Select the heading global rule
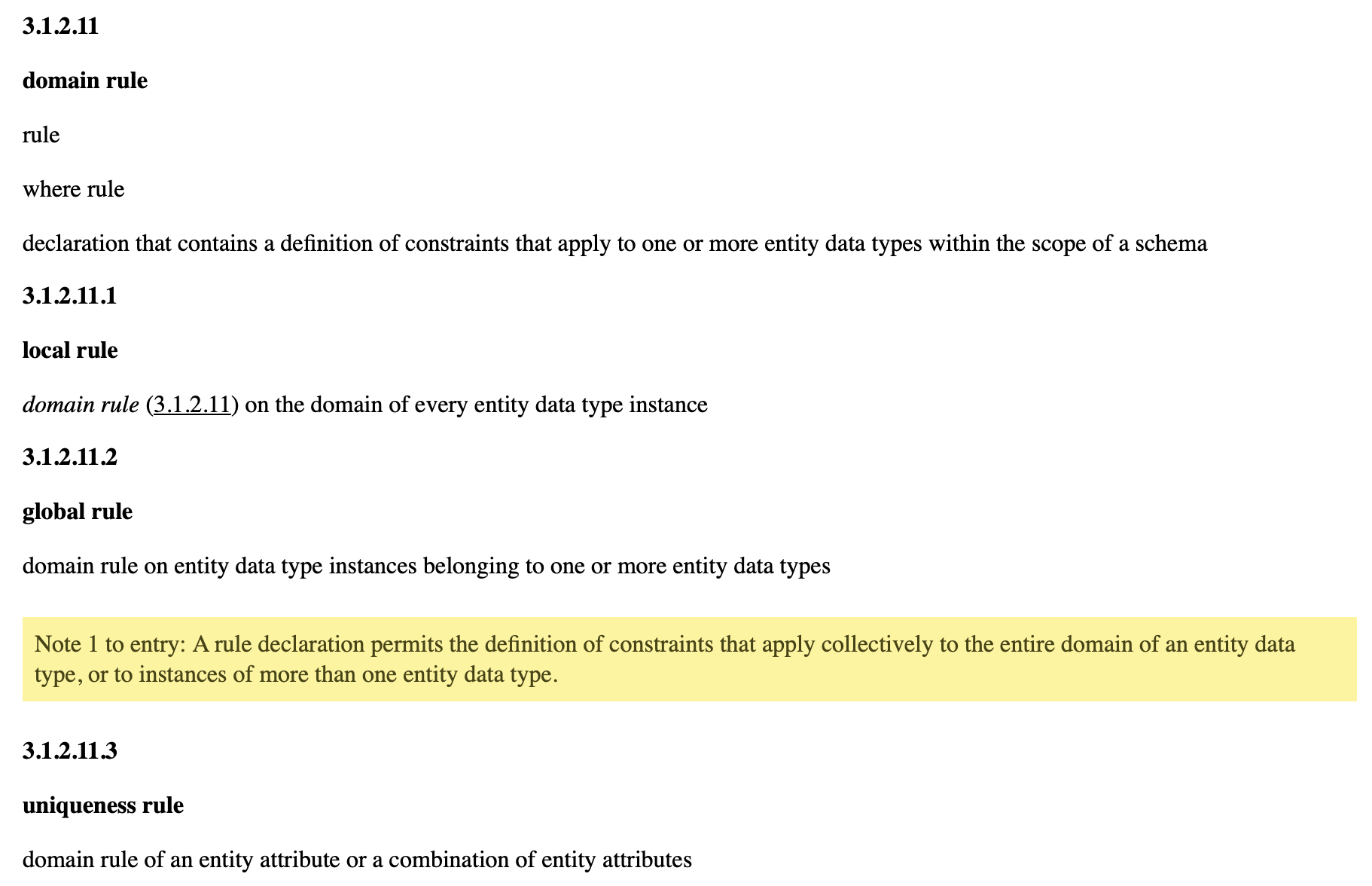 (x=77, y=512)
